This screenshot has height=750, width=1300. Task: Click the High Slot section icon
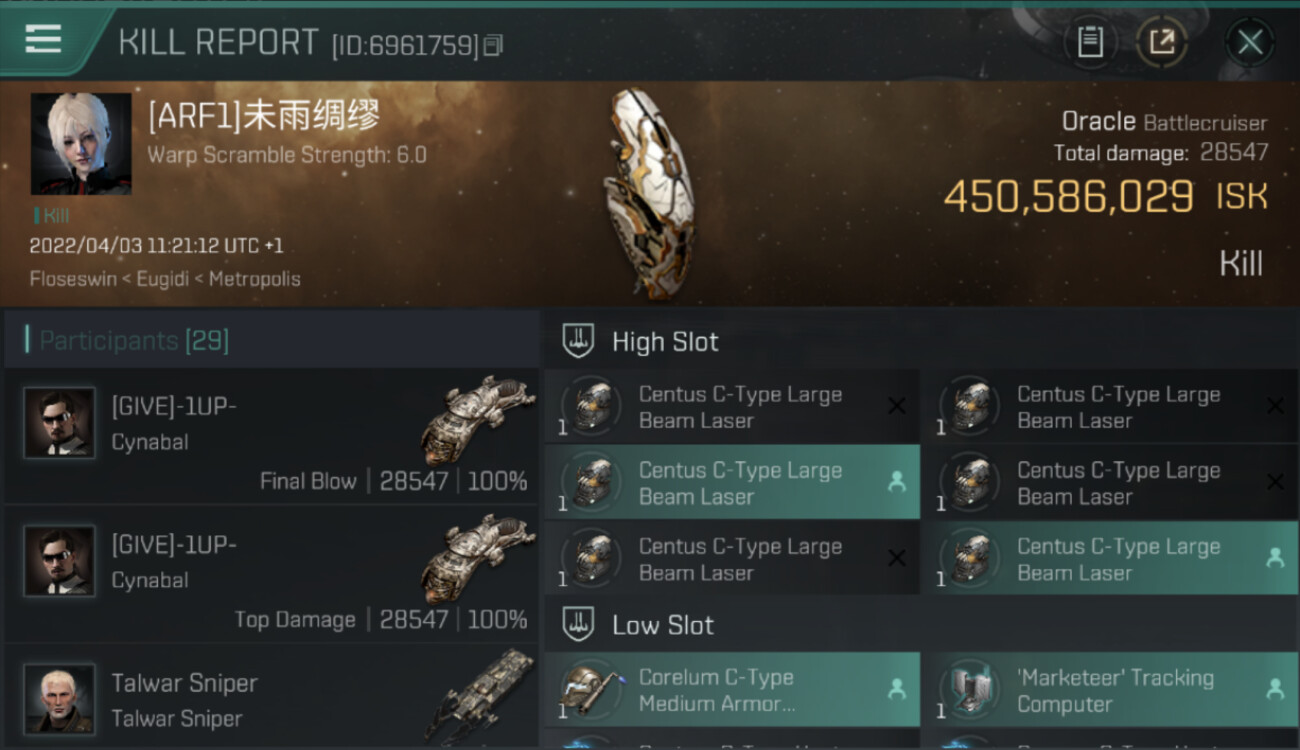tap(578, 341)
